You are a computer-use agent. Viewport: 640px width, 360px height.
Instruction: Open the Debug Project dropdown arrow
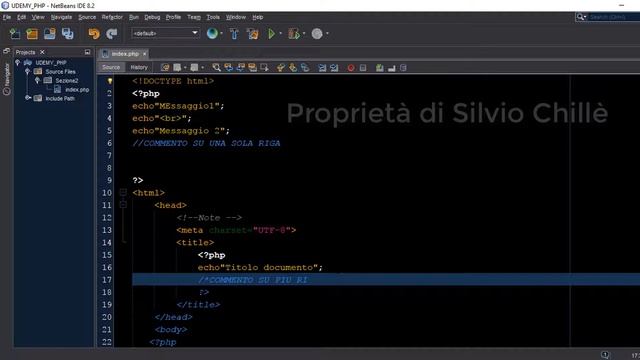coord(304,33)
